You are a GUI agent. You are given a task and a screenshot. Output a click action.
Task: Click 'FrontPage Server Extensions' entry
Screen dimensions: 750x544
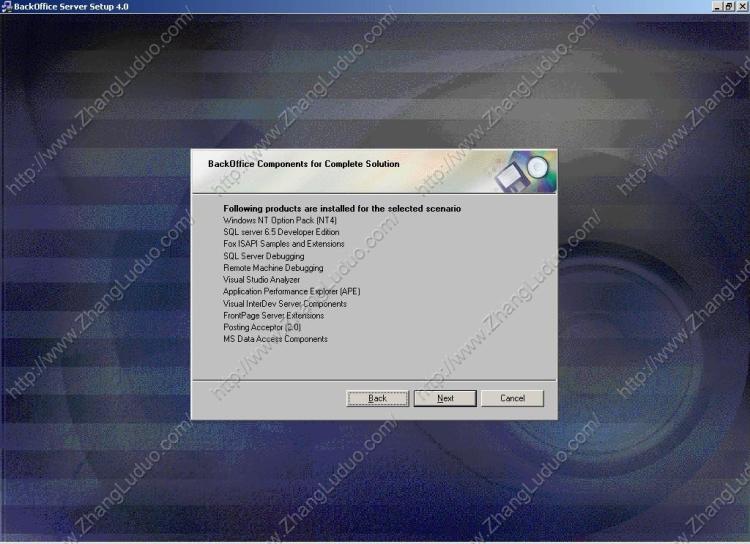[x=274, y=316]
